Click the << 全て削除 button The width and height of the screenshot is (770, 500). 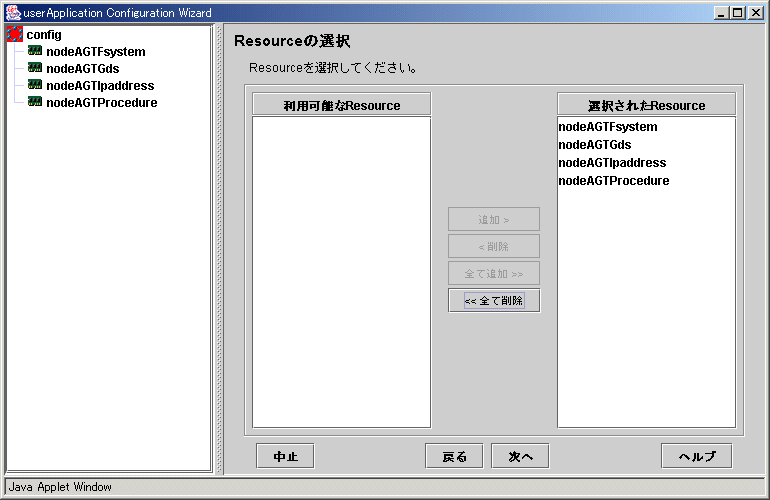pos(494,300)
